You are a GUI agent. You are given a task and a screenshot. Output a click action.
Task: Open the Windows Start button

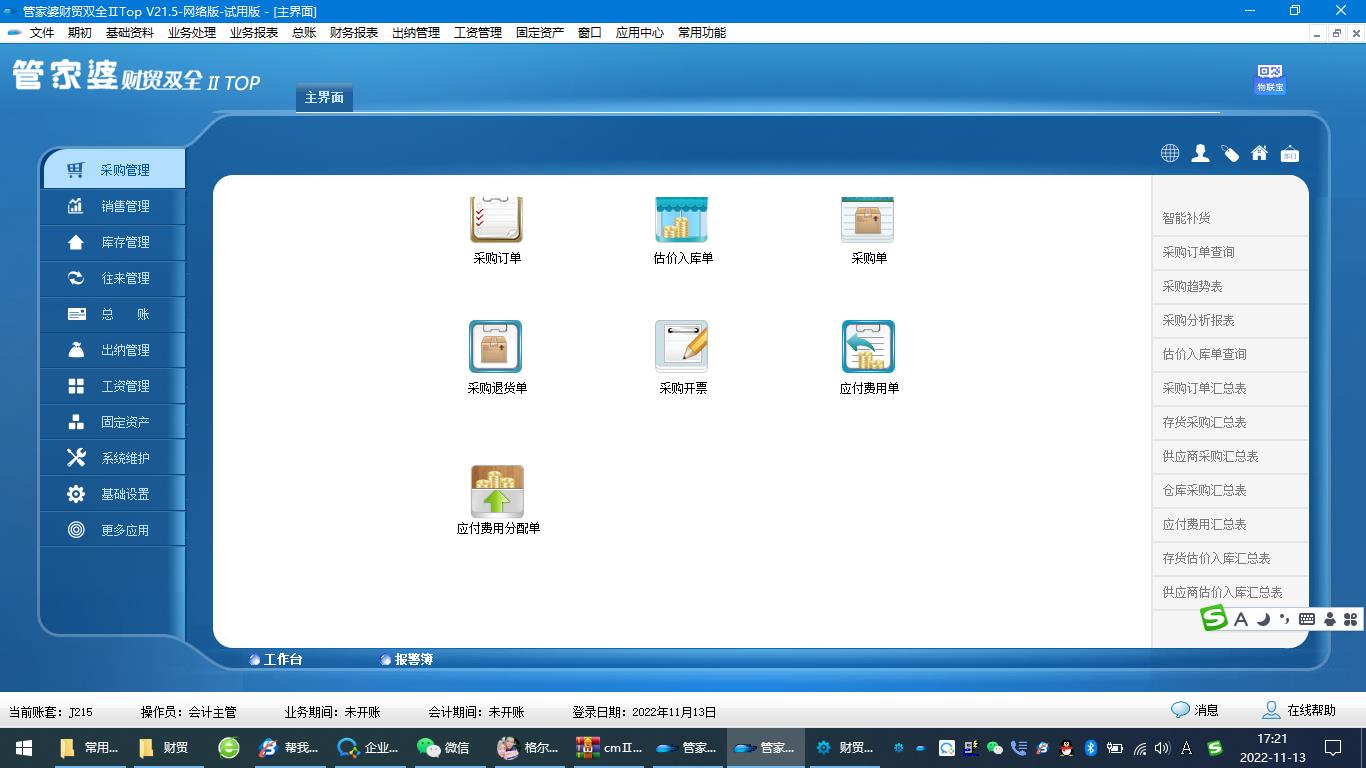click(x=24, y=747)
